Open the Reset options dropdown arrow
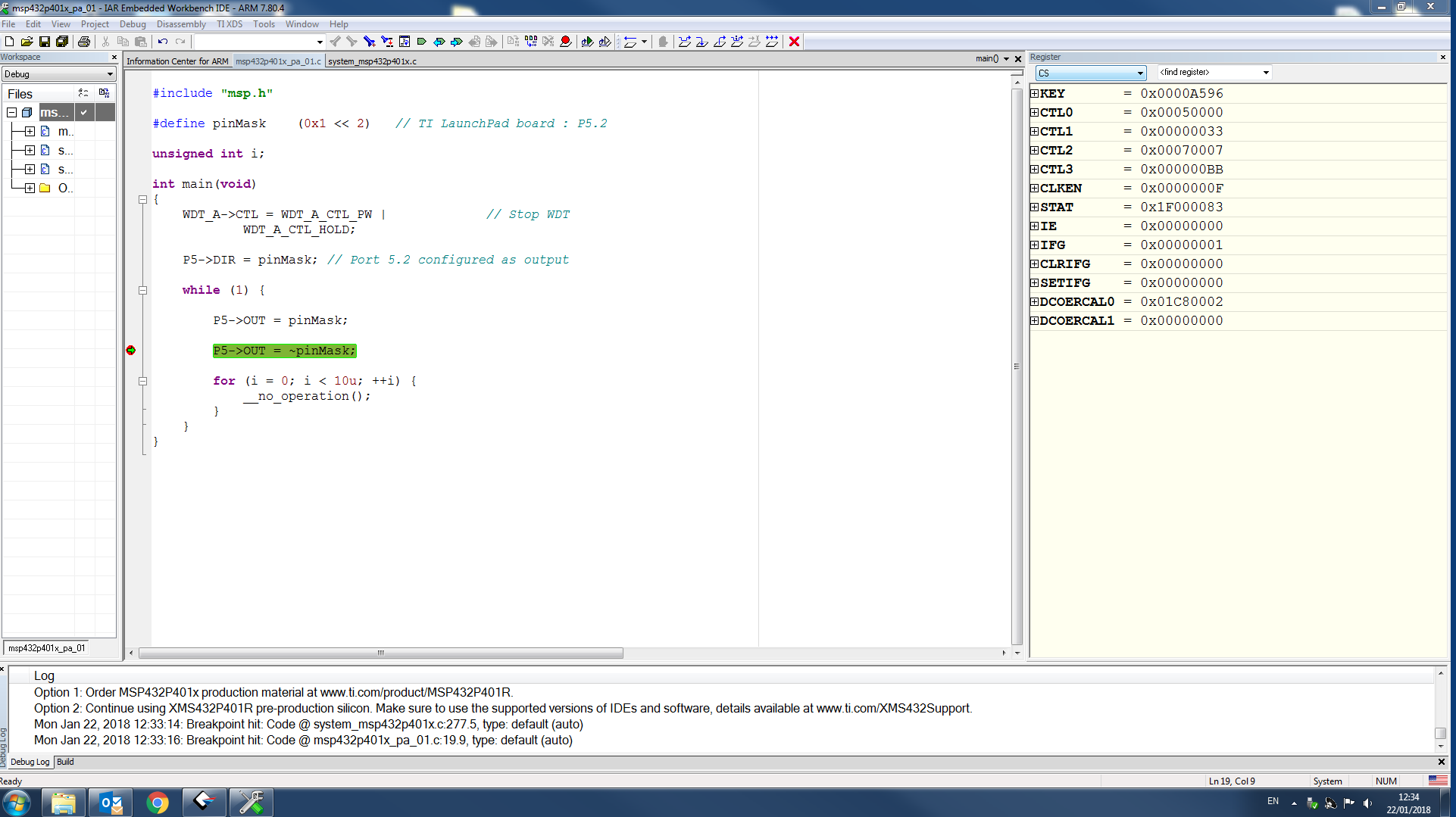 tap(644, 42)
